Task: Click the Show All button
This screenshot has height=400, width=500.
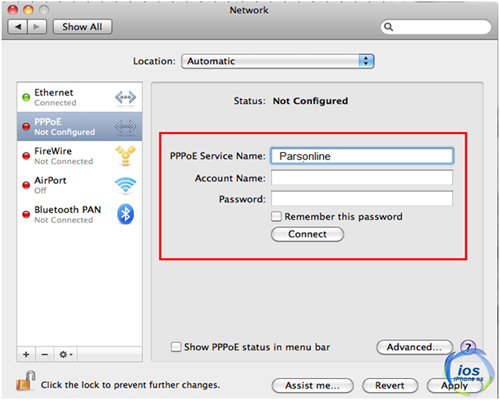Action: click(82, 27)
